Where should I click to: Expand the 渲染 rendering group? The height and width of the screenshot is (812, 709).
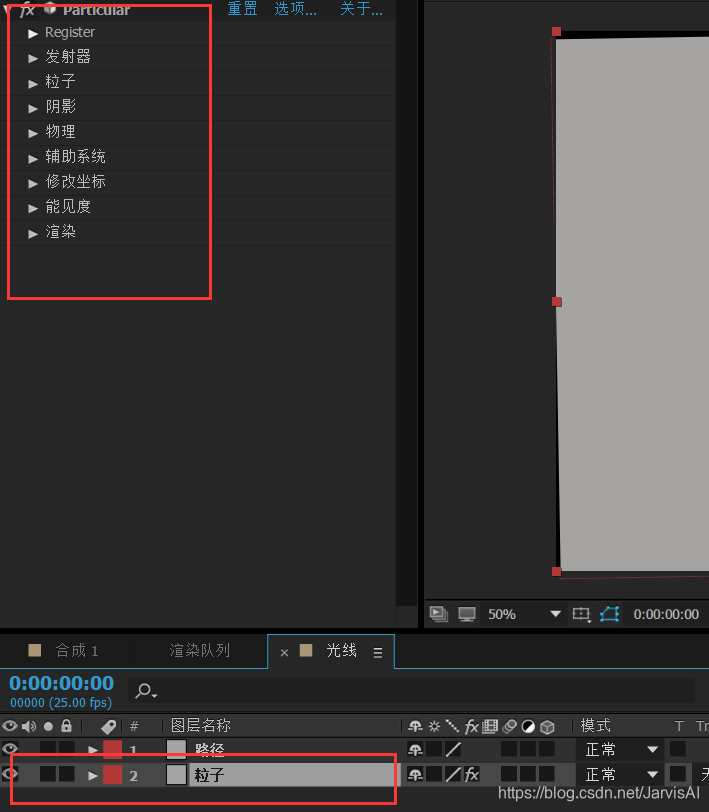tap(33, 234)
